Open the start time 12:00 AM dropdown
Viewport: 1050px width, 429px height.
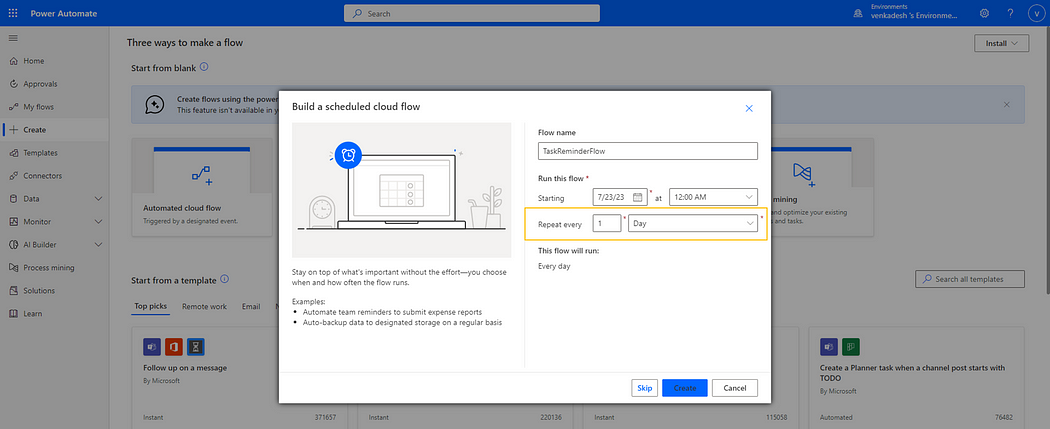click(x=713, y=197)
